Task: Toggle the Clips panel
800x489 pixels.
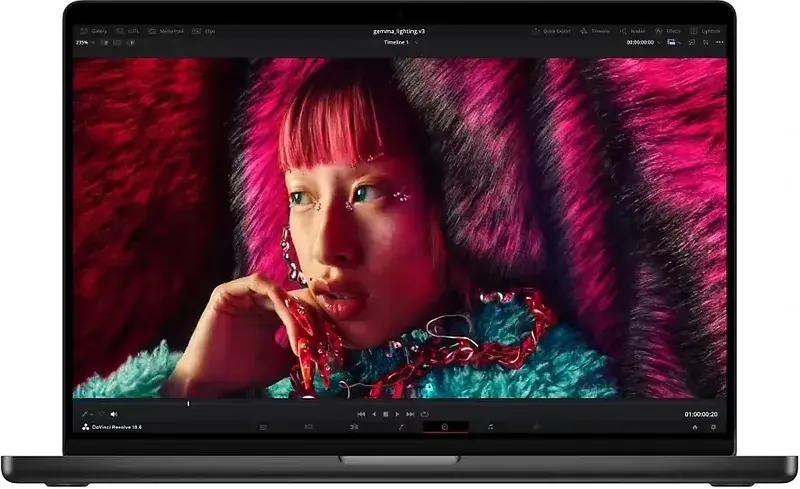Action: tap(204, 31)
